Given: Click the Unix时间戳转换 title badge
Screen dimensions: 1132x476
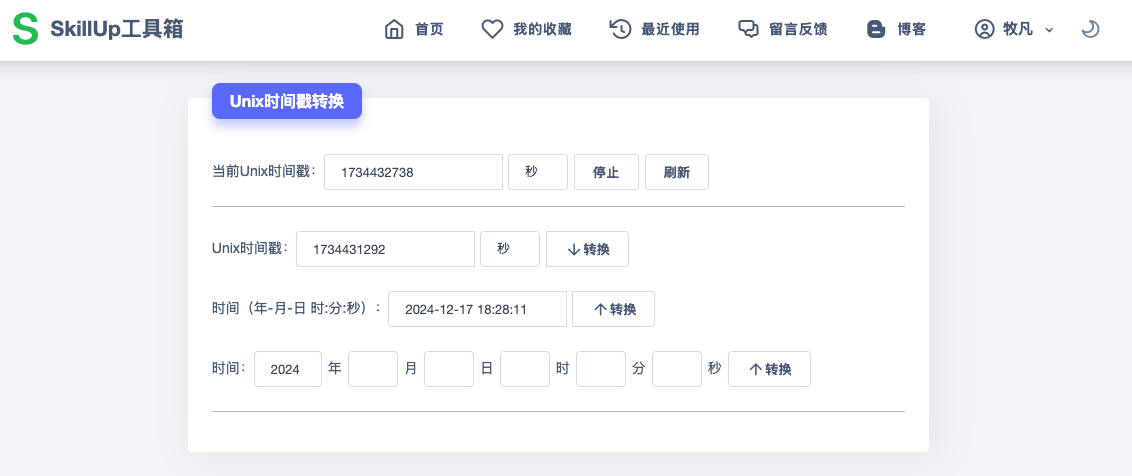Looking at the screenshot, I should coord(287,101).
